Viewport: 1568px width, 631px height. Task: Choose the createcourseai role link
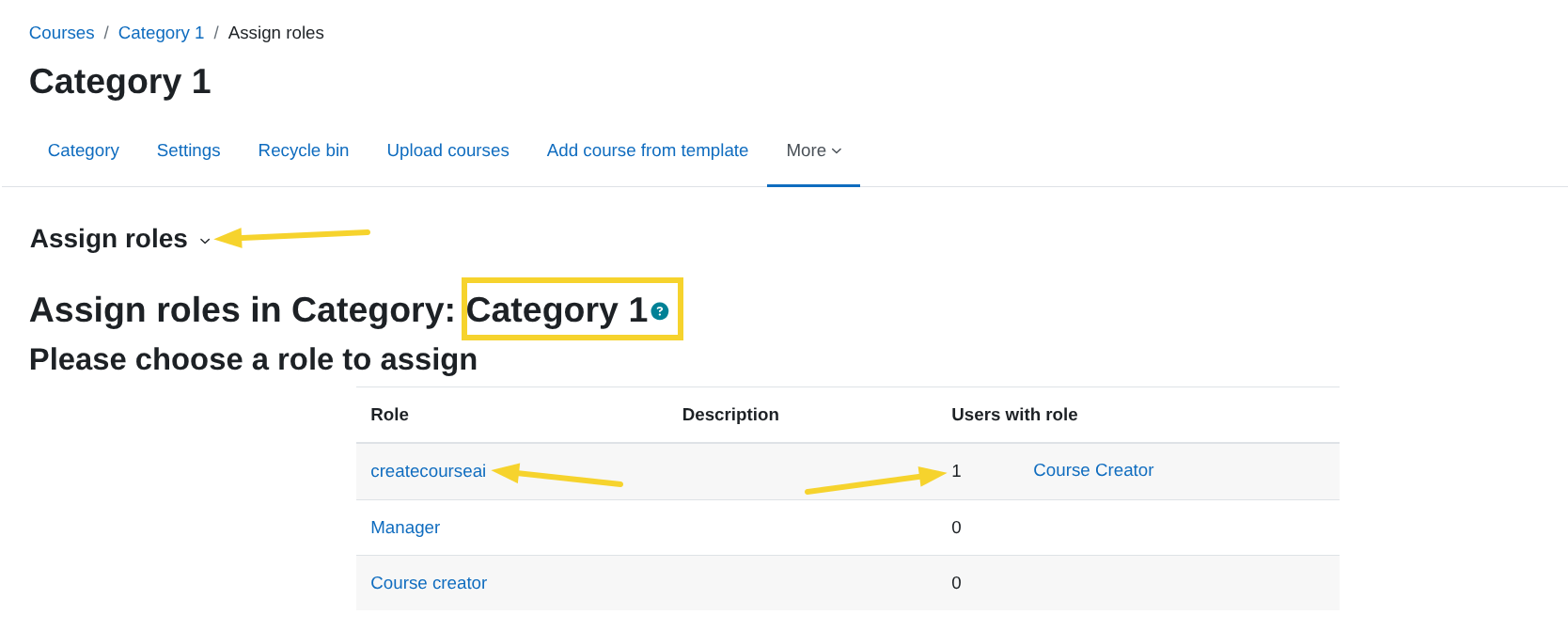pos(428,471)
